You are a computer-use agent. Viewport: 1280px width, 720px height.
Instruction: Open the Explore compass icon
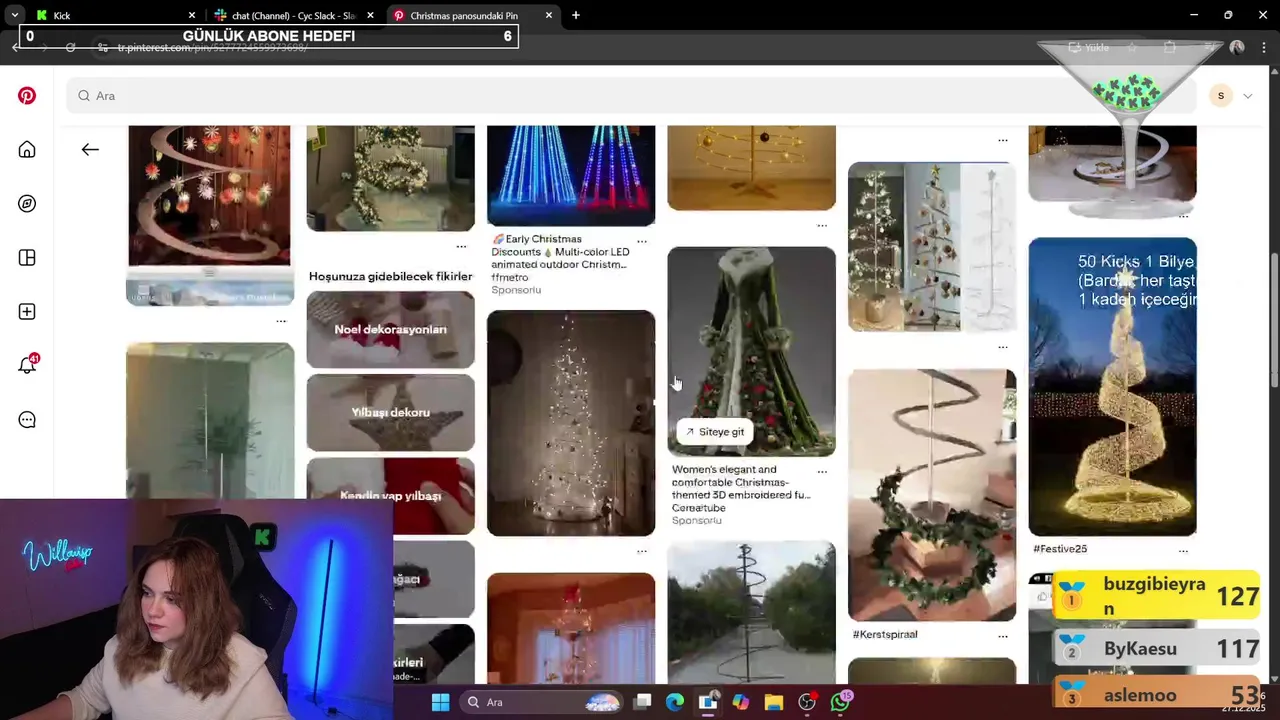coord(27,204)
